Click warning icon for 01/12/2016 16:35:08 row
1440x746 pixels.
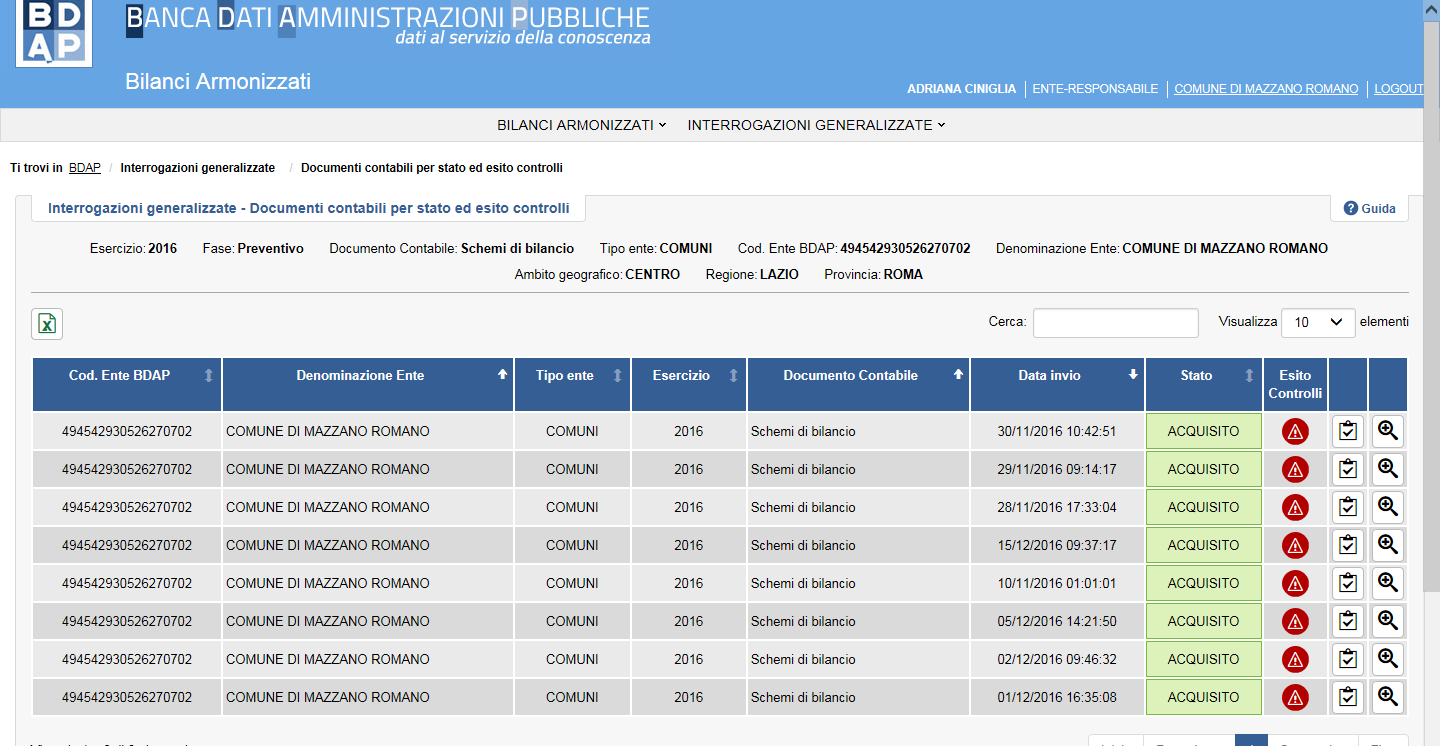(x=1296, y=698)
